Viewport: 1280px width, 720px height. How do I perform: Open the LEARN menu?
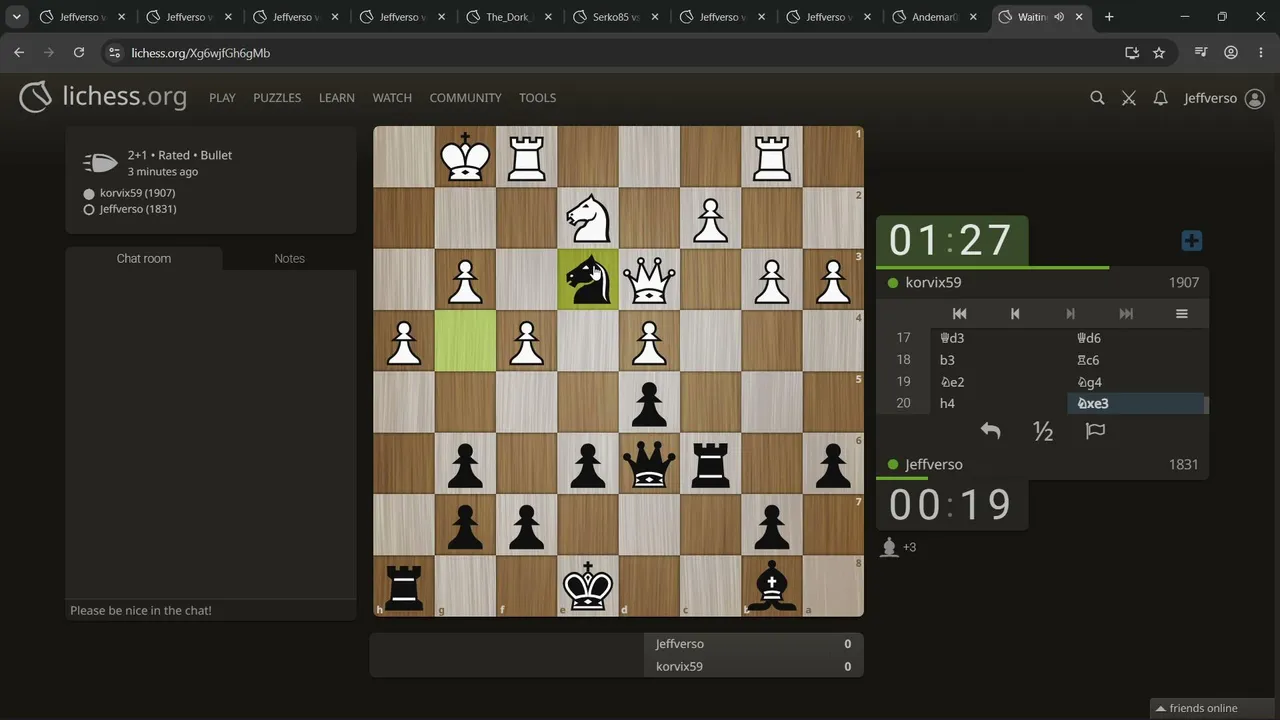(x=337, y=98)
